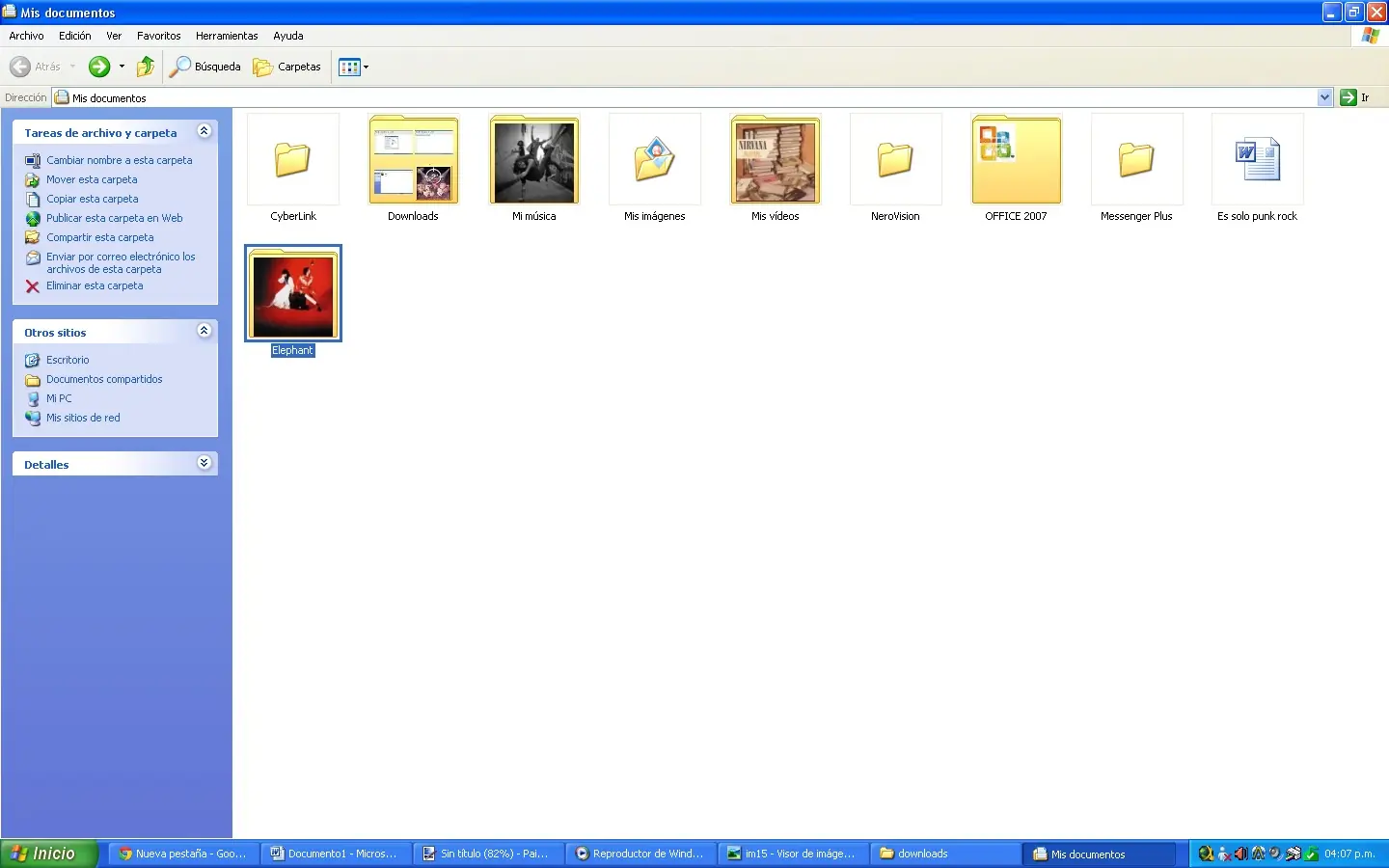Image resolution: width=1389 pixels, height=868 pixels.
Task: Open Mis sitios de red
Action: (x=72, y=418)
